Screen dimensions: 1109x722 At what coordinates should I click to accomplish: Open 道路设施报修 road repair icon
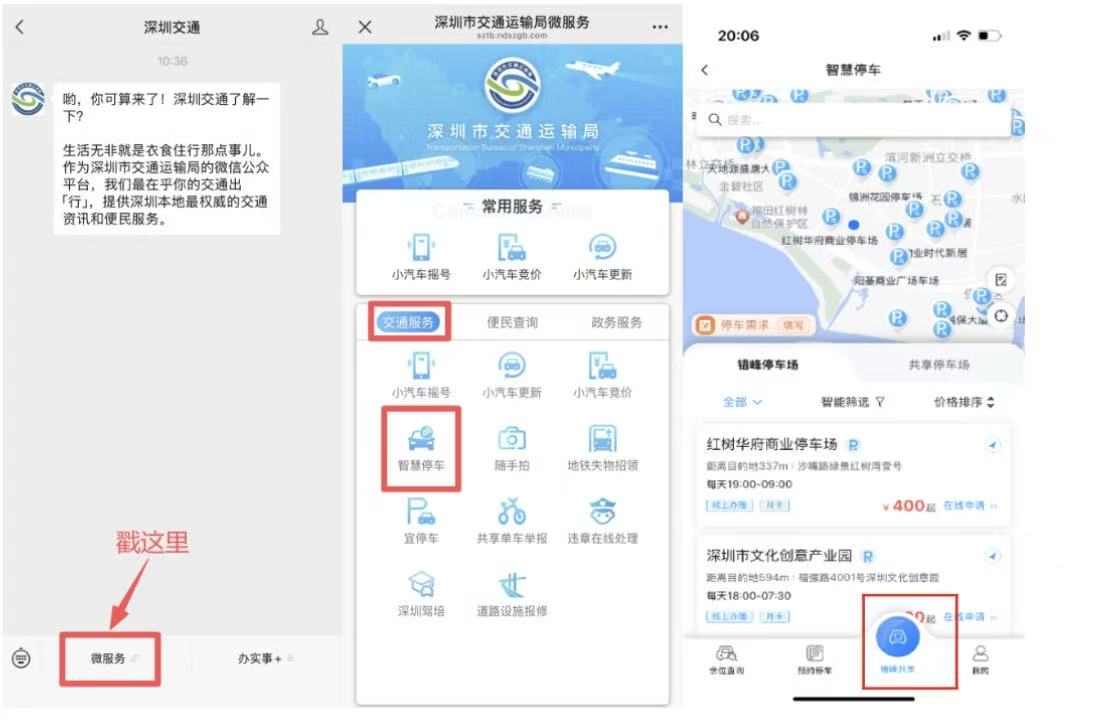[x=511, y=585]
